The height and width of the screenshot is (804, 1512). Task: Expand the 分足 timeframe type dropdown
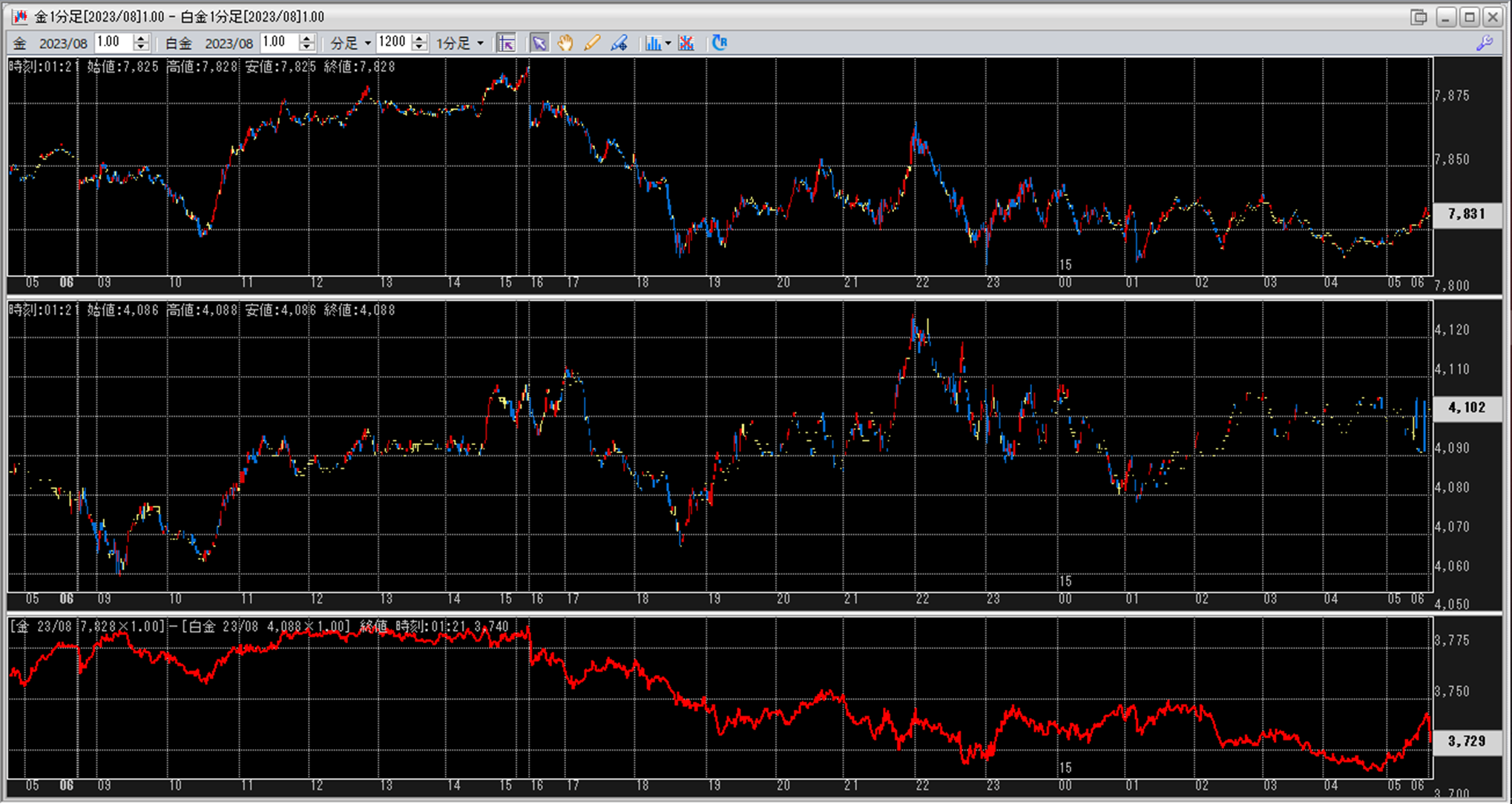(x=367, y=43)
